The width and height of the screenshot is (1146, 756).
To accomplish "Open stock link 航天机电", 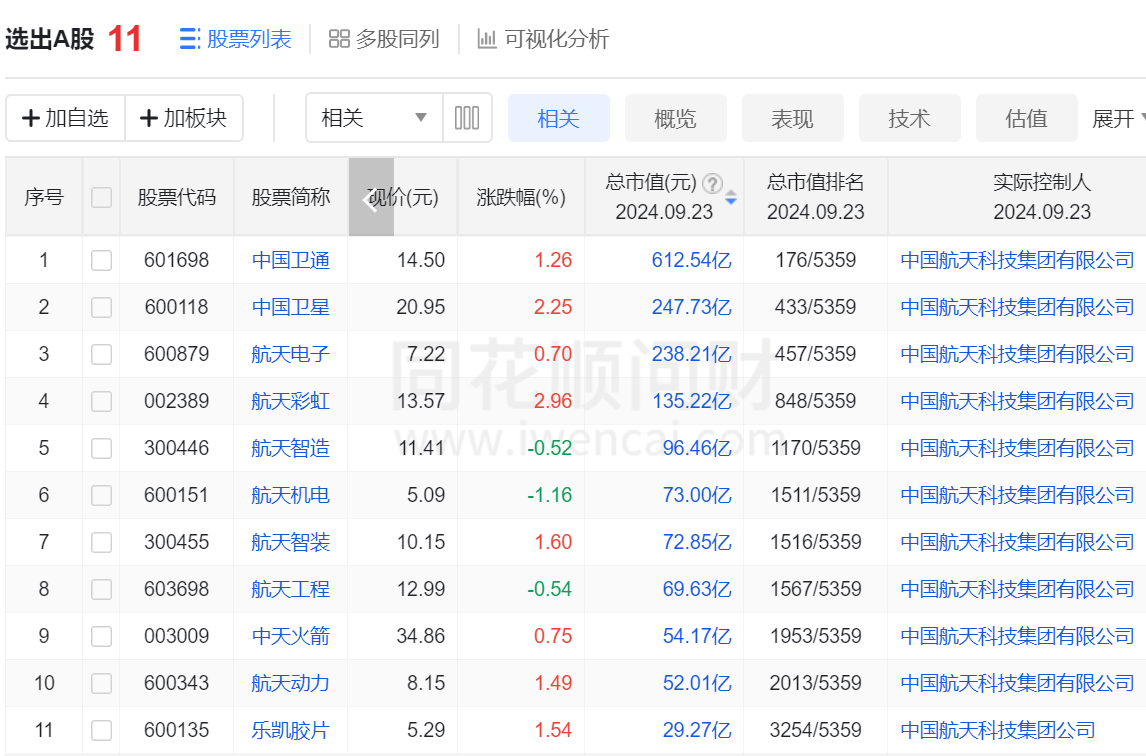I will (x=291, y=495).
